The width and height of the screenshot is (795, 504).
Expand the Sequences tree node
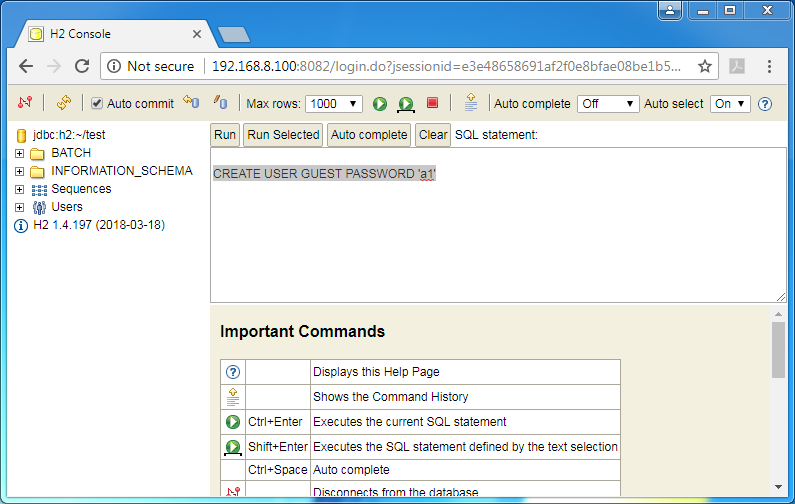pos(19,189)
